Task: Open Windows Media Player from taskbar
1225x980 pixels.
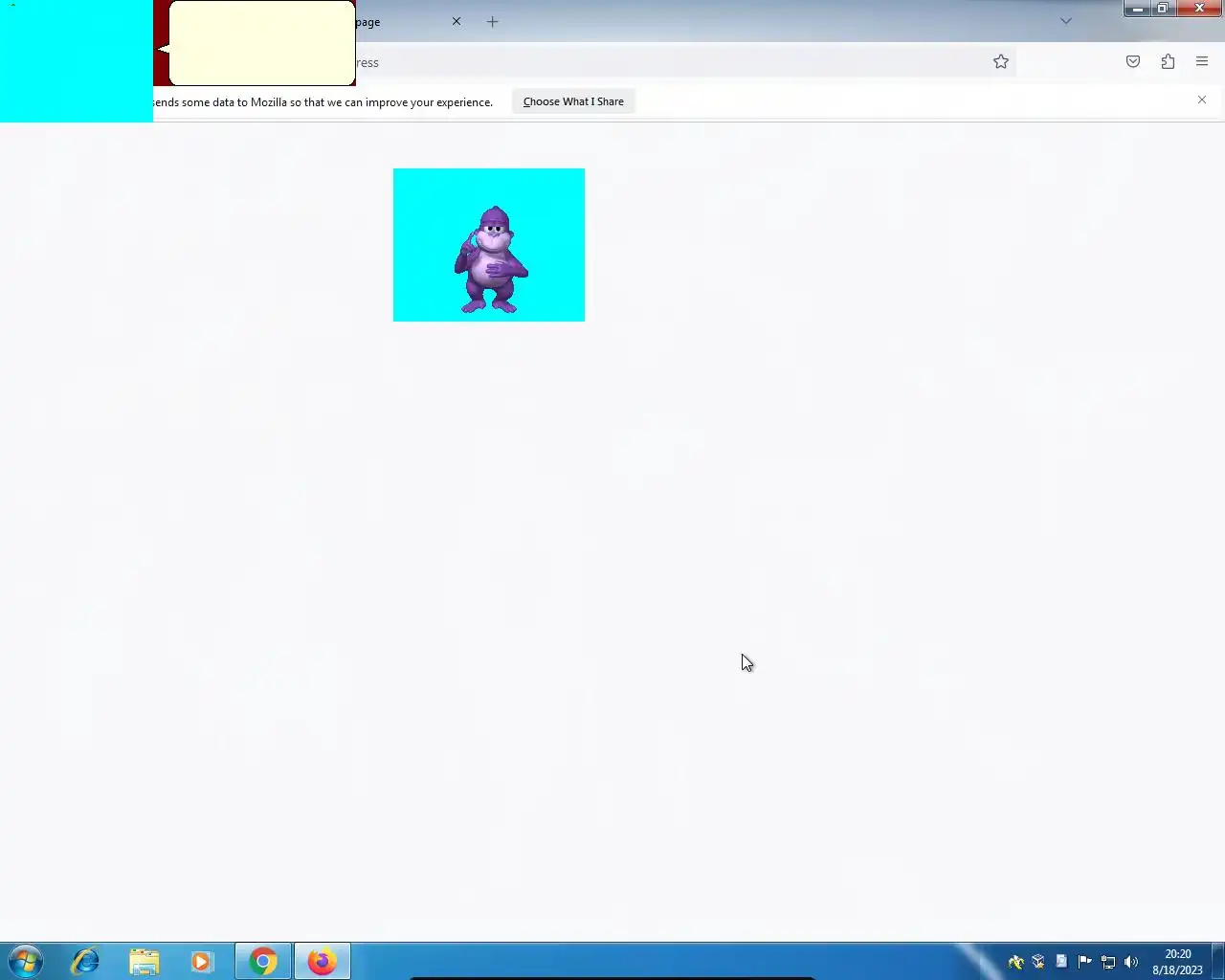Action: coord(202,961)
